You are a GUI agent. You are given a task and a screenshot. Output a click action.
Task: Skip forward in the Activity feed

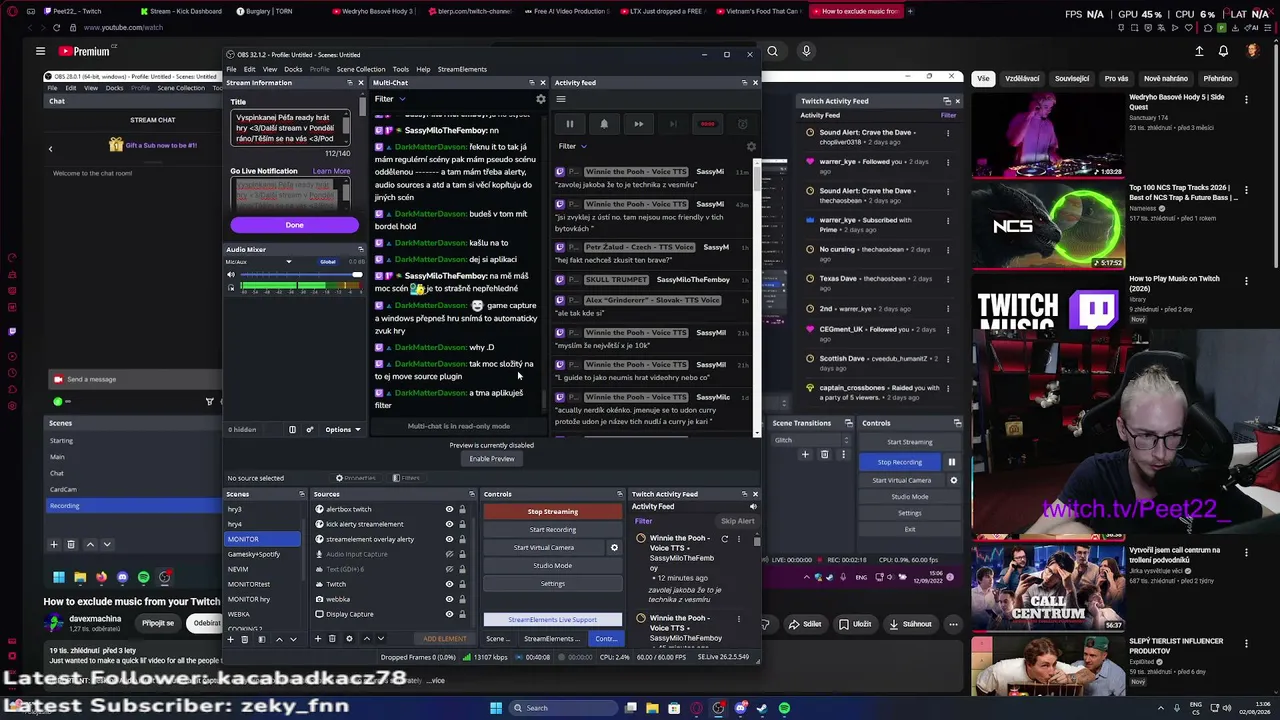point(638,124)
